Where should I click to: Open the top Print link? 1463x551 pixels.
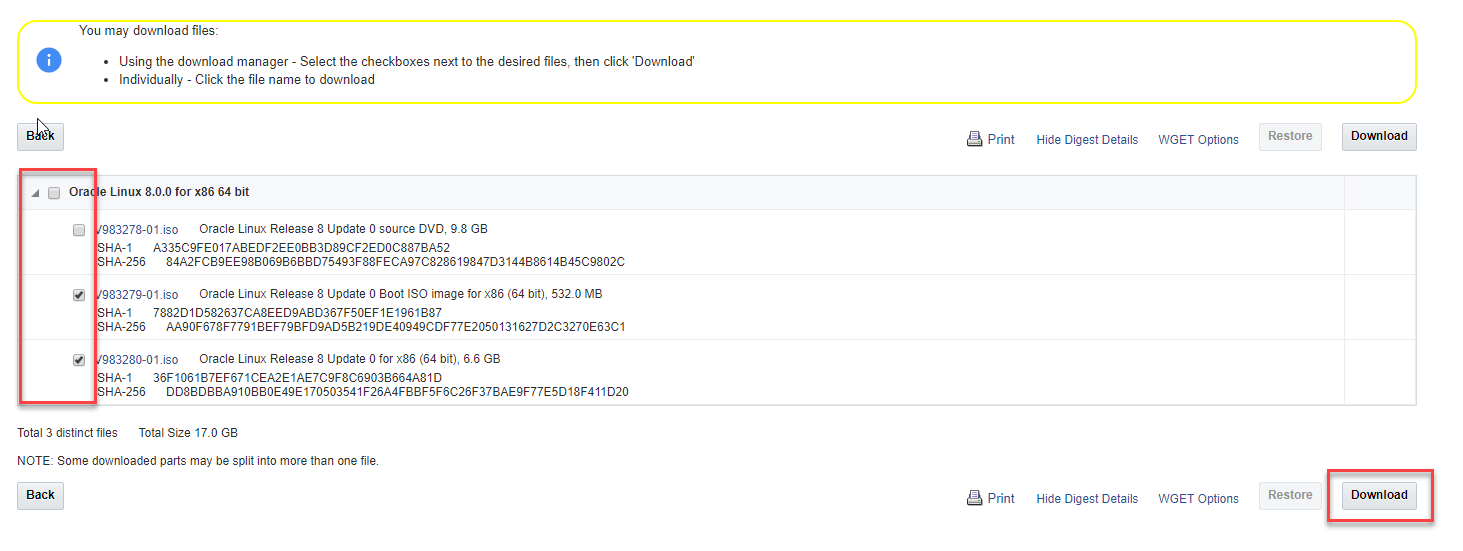[1001, 140]
